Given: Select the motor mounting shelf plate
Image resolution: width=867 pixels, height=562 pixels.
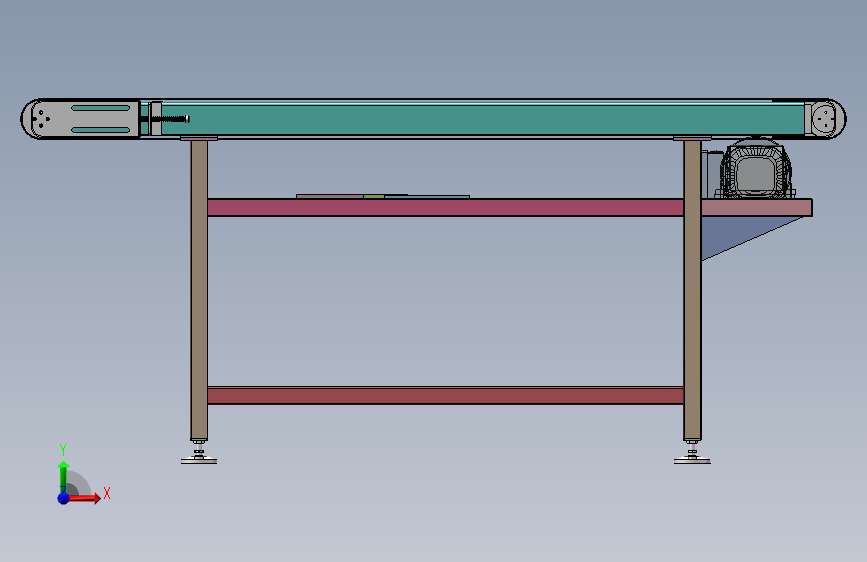Looking at the screenshot, I should click(x=756, y=207).
